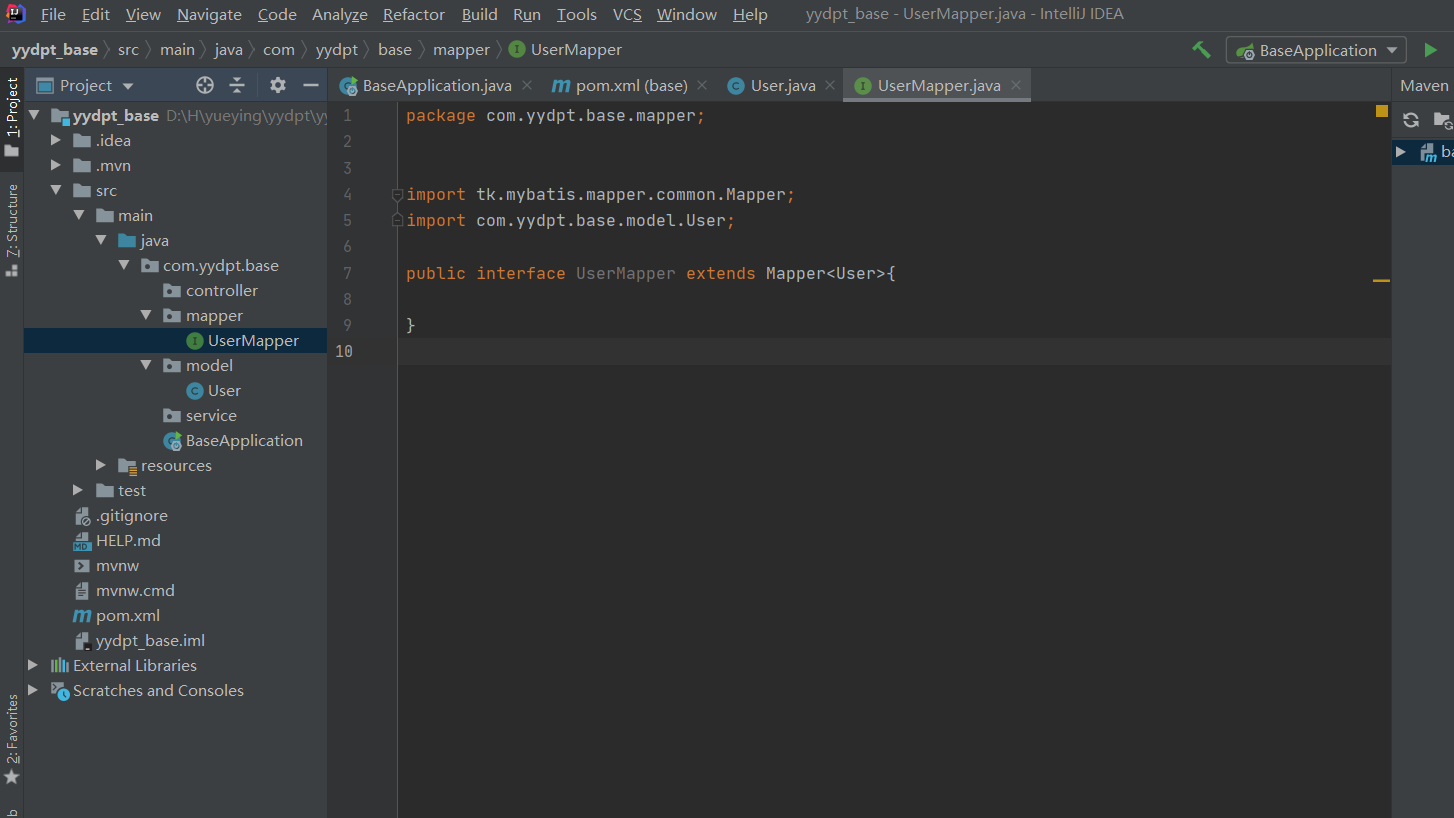Viewport: 1454px width, 818px height.
Task: Toggle the Favorites tool window sidebar button
Action: 12,740
